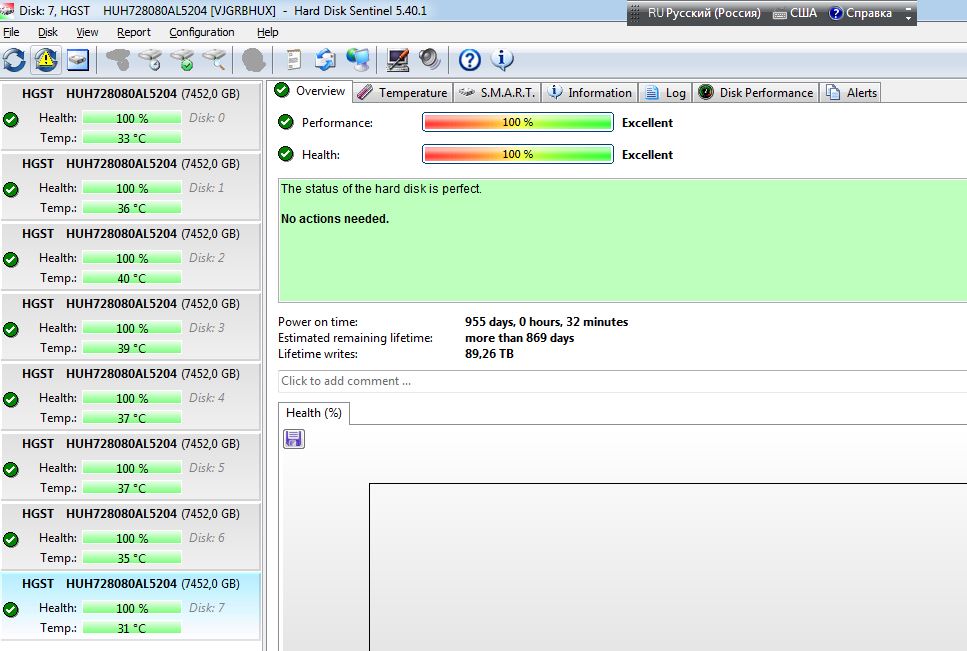
Task: Click the blue question mark help icon
Action: pos(469,60)
